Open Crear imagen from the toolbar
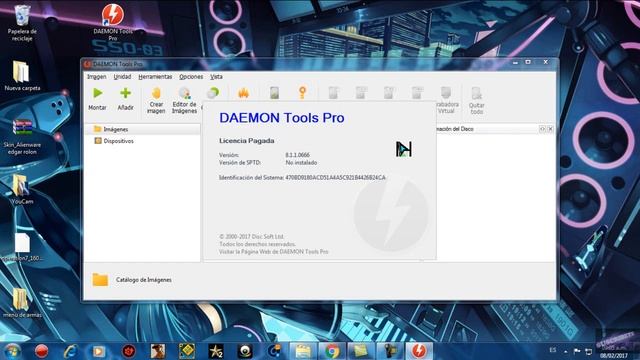640x360 pixels. pos(156,100)
